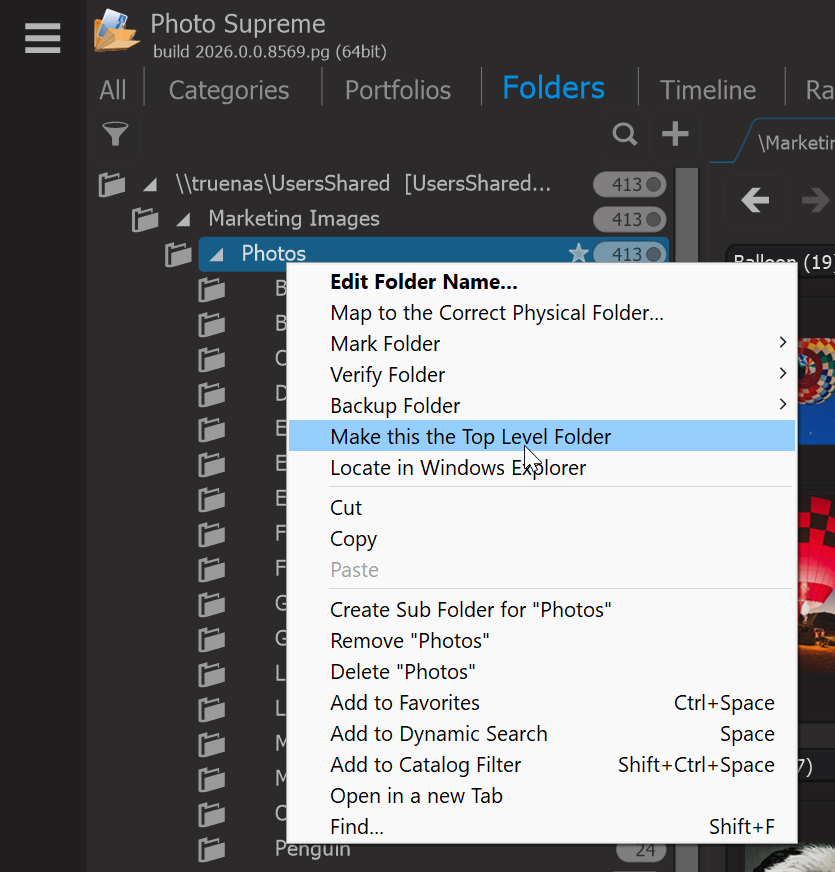Select the Penguin folder row
835x872 pixels.
(313, 849)
